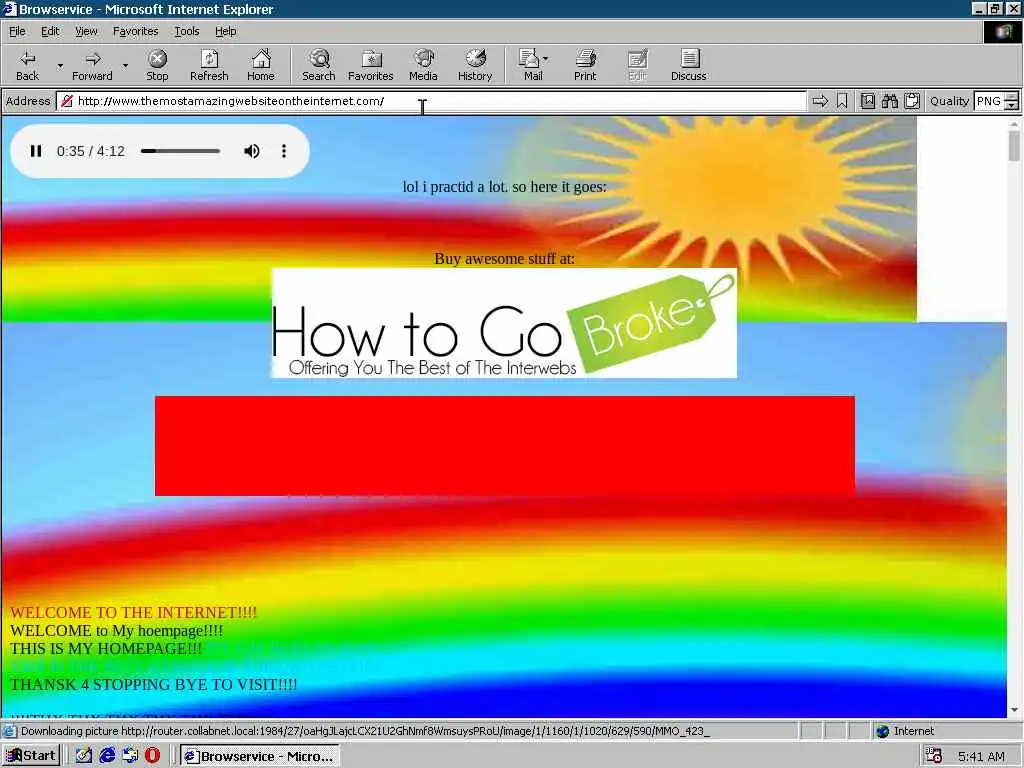Screen dimensions: 1024x768
Task: Open the Edit menu in menu bar
Action: tap(50, 31)
